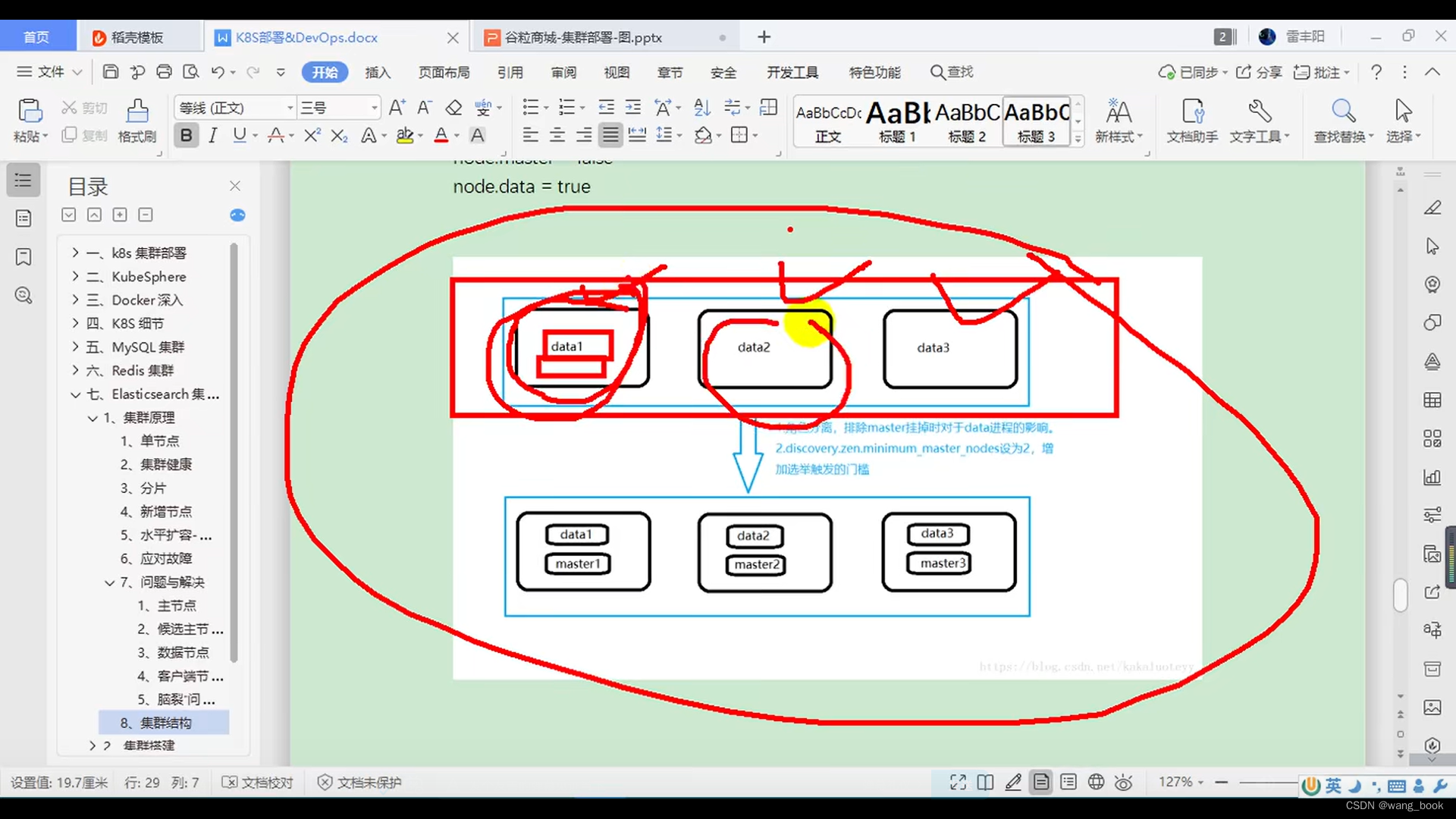Expand the font name combo box
Screen dimensions: 1456x819
[292, 108]
